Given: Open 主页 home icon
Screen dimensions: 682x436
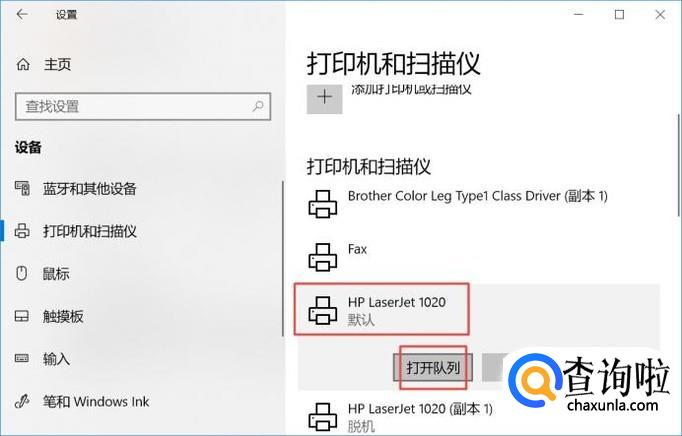Looking at the screenshot, I should pyautogui.click(x=23, y=64).
